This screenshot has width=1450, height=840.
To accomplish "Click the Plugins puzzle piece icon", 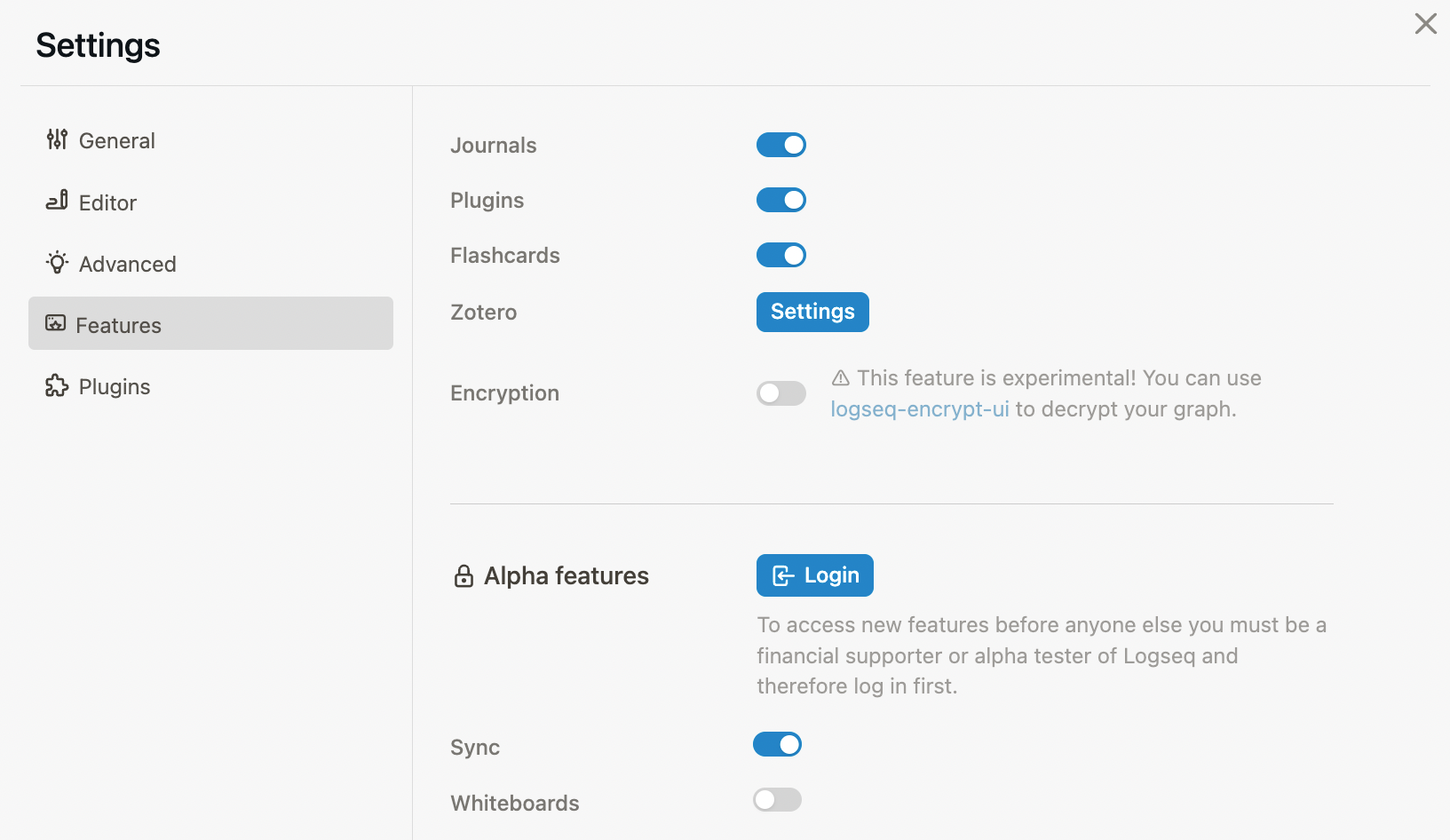I will point(57,385).
